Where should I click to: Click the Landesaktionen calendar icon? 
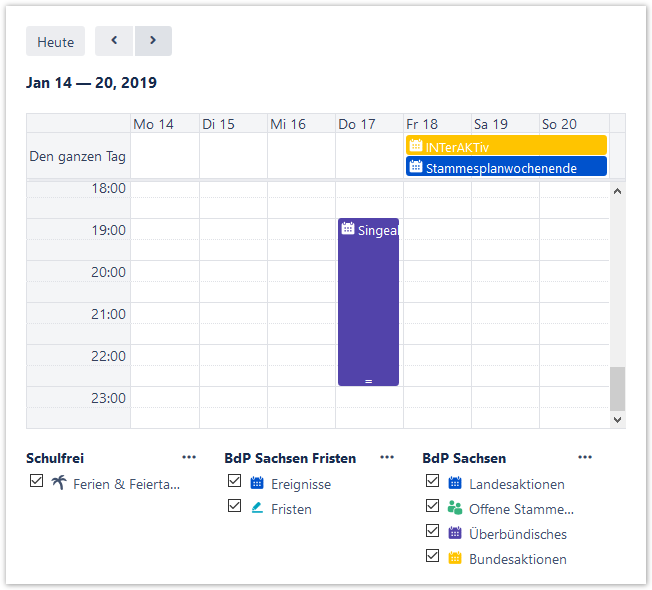(x=455, y=483)
